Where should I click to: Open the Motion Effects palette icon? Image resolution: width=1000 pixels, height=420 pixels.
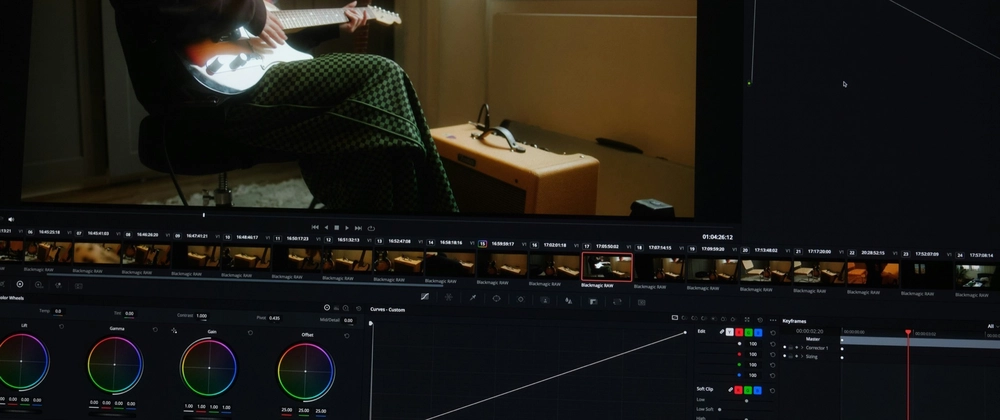[78, 286]
